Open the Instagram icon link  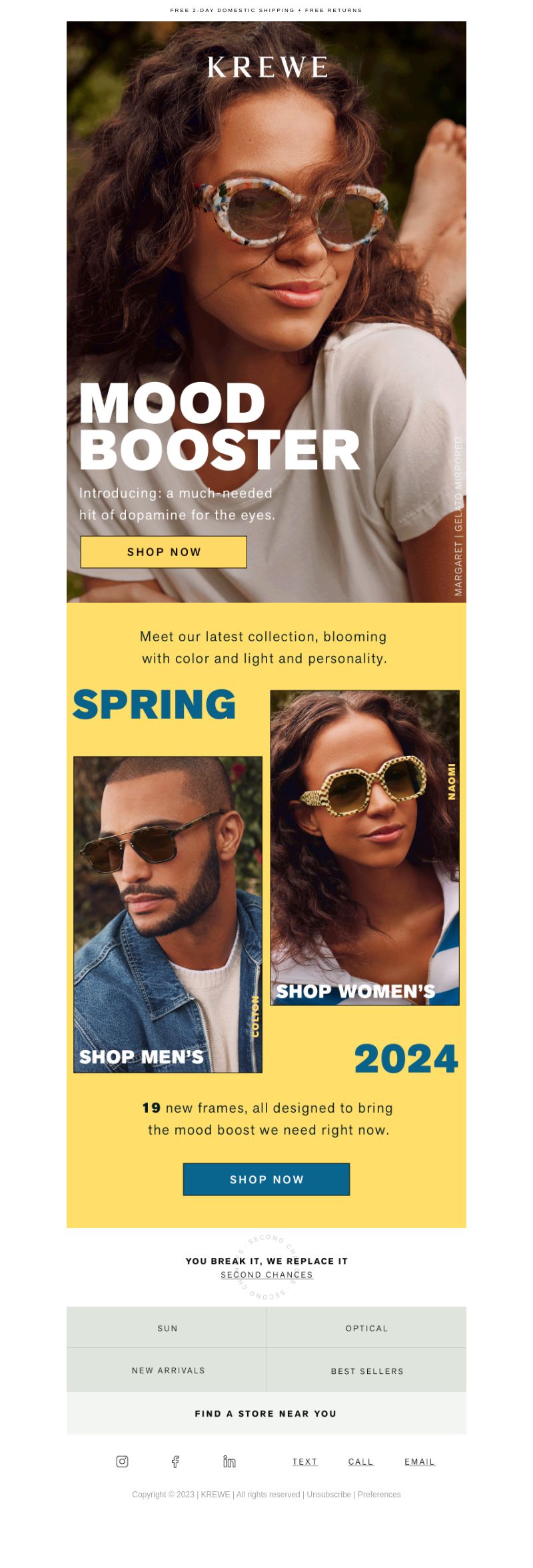(122, 1461)
